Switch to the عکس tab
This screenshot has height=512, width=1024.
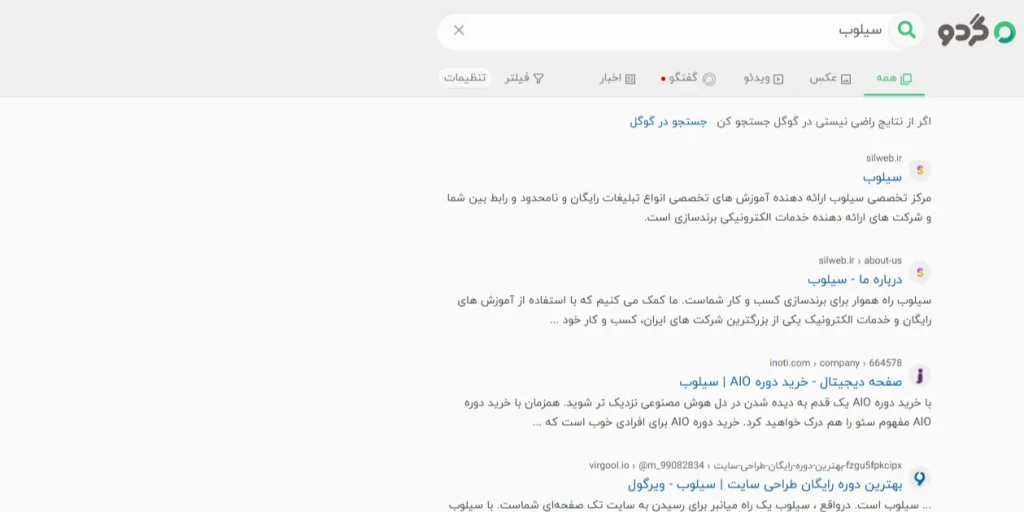tap(831, 78)
